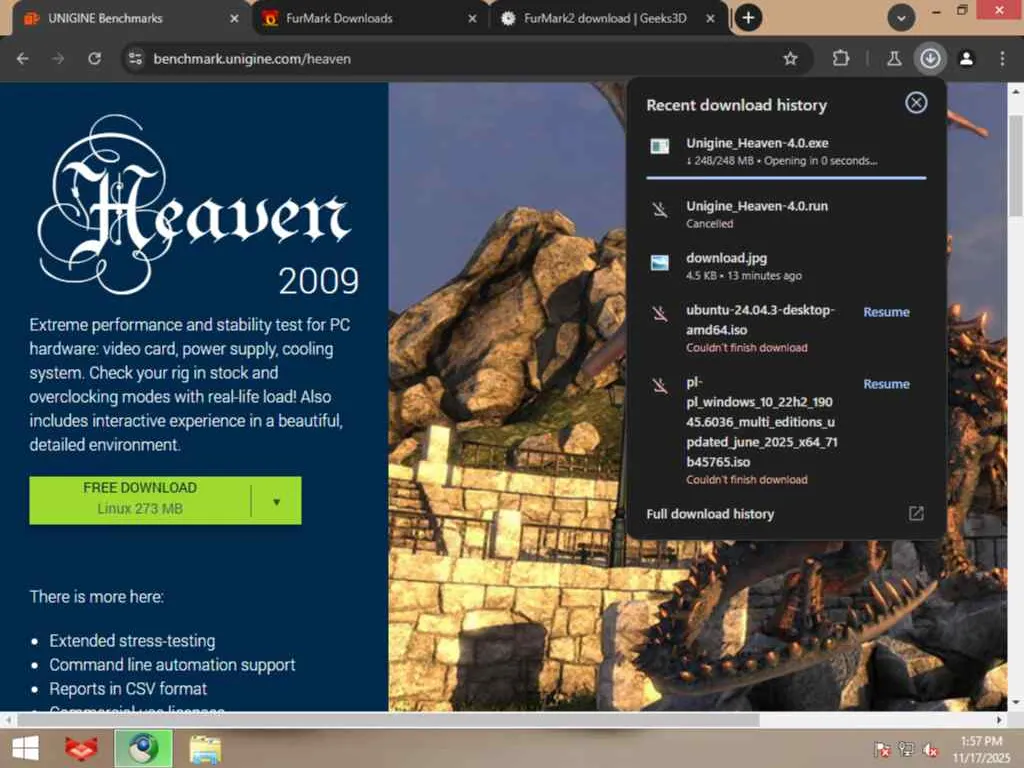Click the muted volume tray icon
1024x768 pixels.
click(x=930, y=749)
